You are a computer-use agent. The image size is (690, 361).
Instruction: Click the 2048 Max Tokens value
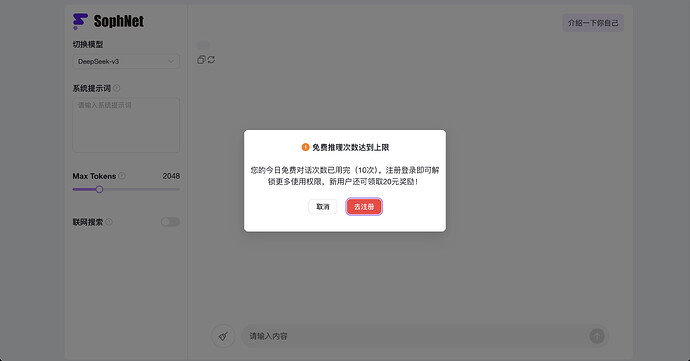171,176
